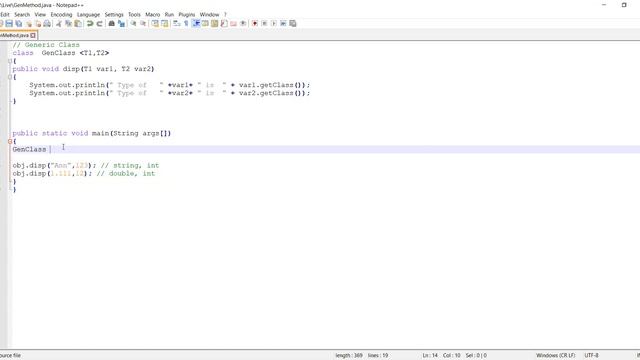Click the Save All toolbar icon

pyautogui.click(x=19, y=24)
